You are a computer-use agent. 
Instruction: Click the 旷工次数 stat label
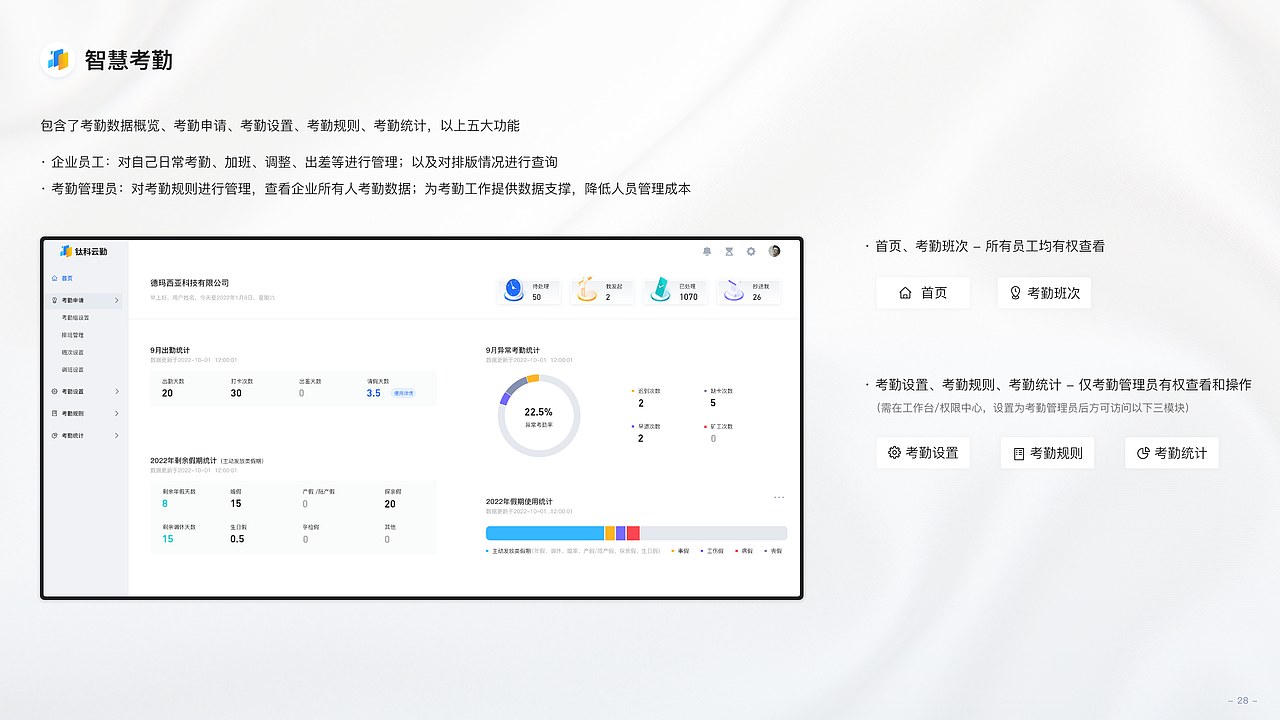click(721, 426)
